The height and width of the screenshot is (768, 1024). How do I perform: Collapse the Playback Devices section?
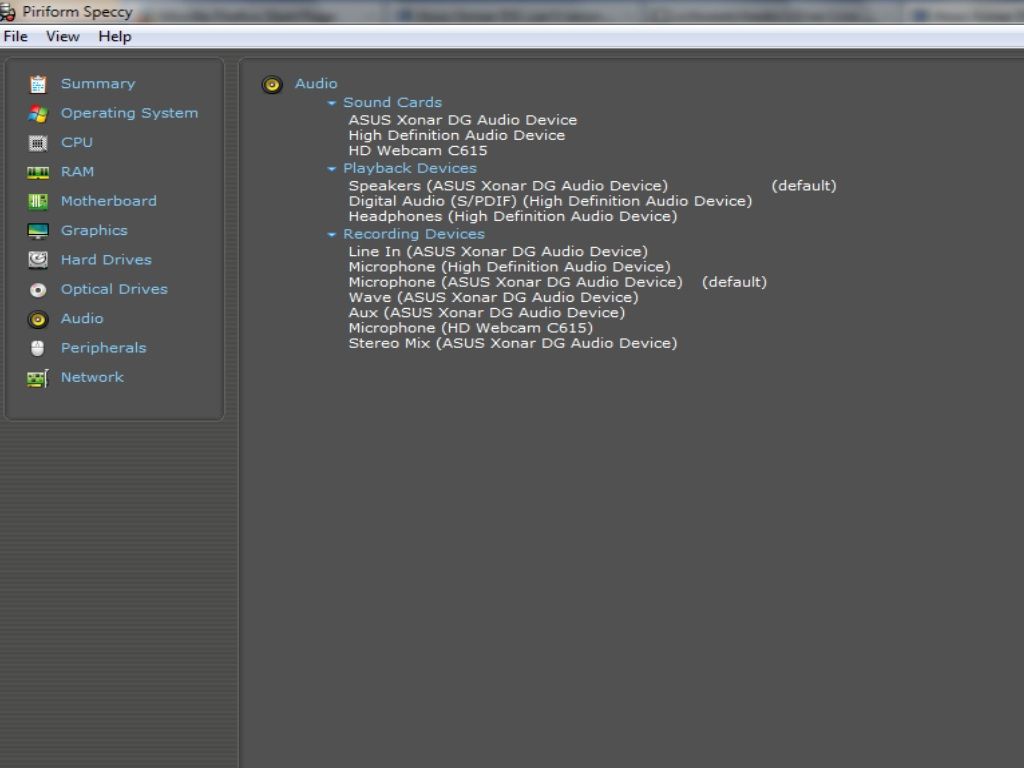click(x=332, y=169)
